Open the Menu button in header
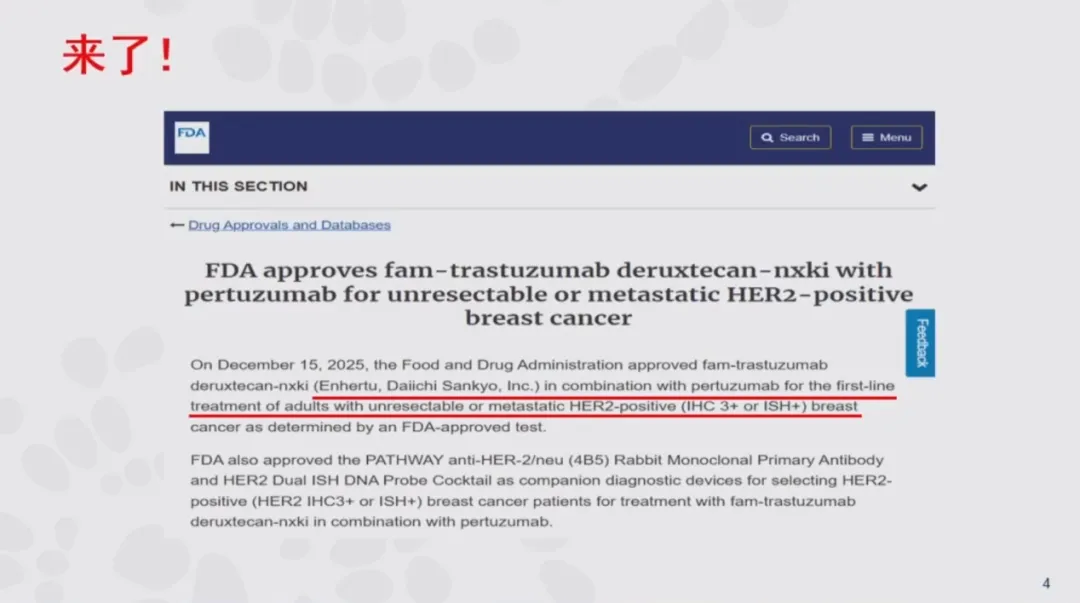Viewport: 1080px width, 603px height. (x=886, y=137)
